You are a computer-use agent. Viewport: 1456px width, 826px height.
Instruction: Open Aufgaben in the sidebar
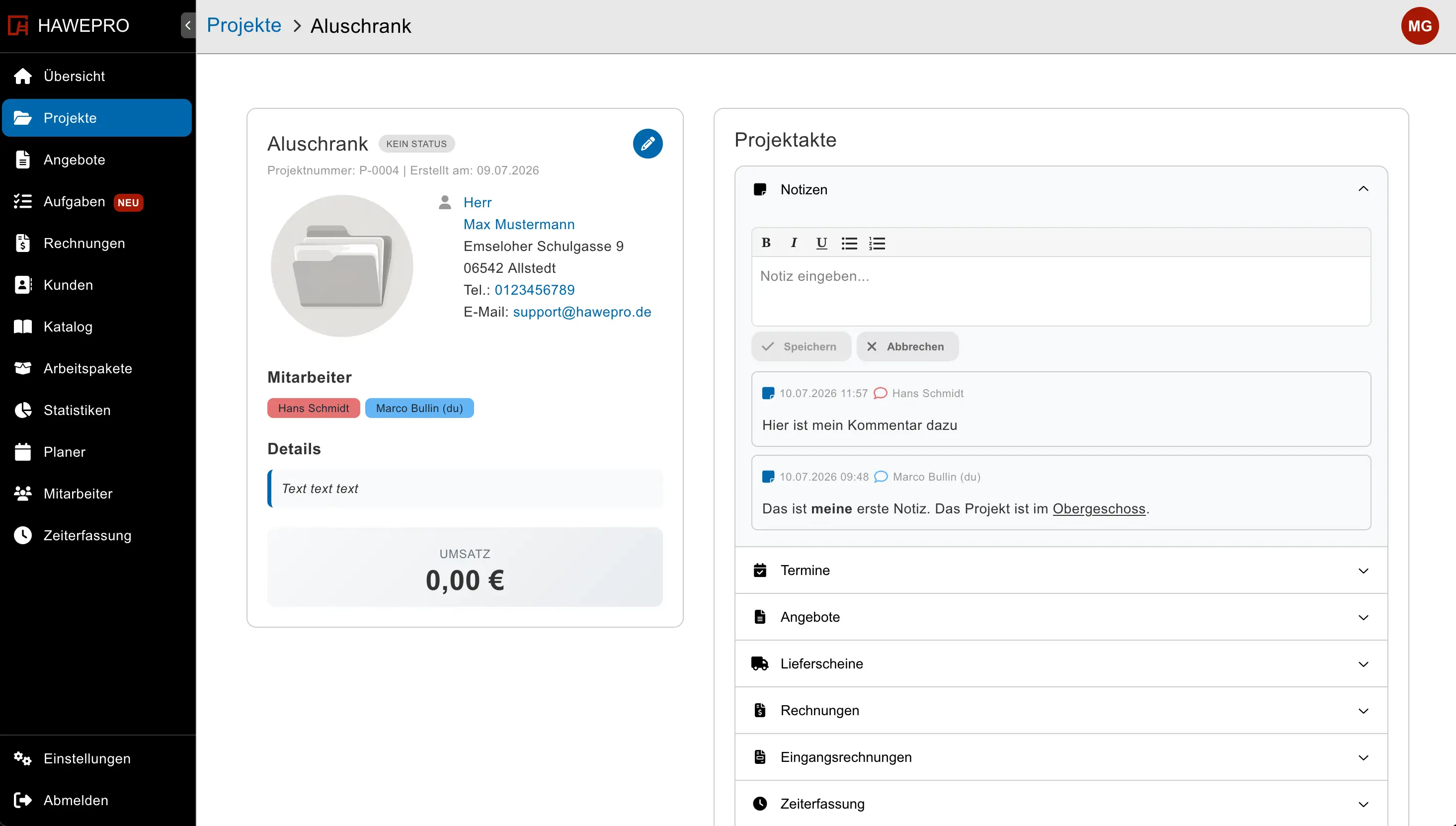(x=97, y=201)
